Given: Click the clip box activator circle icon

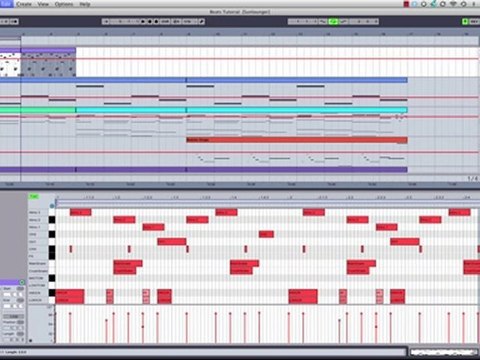Looking at the screenshot, I should point(22,282).
